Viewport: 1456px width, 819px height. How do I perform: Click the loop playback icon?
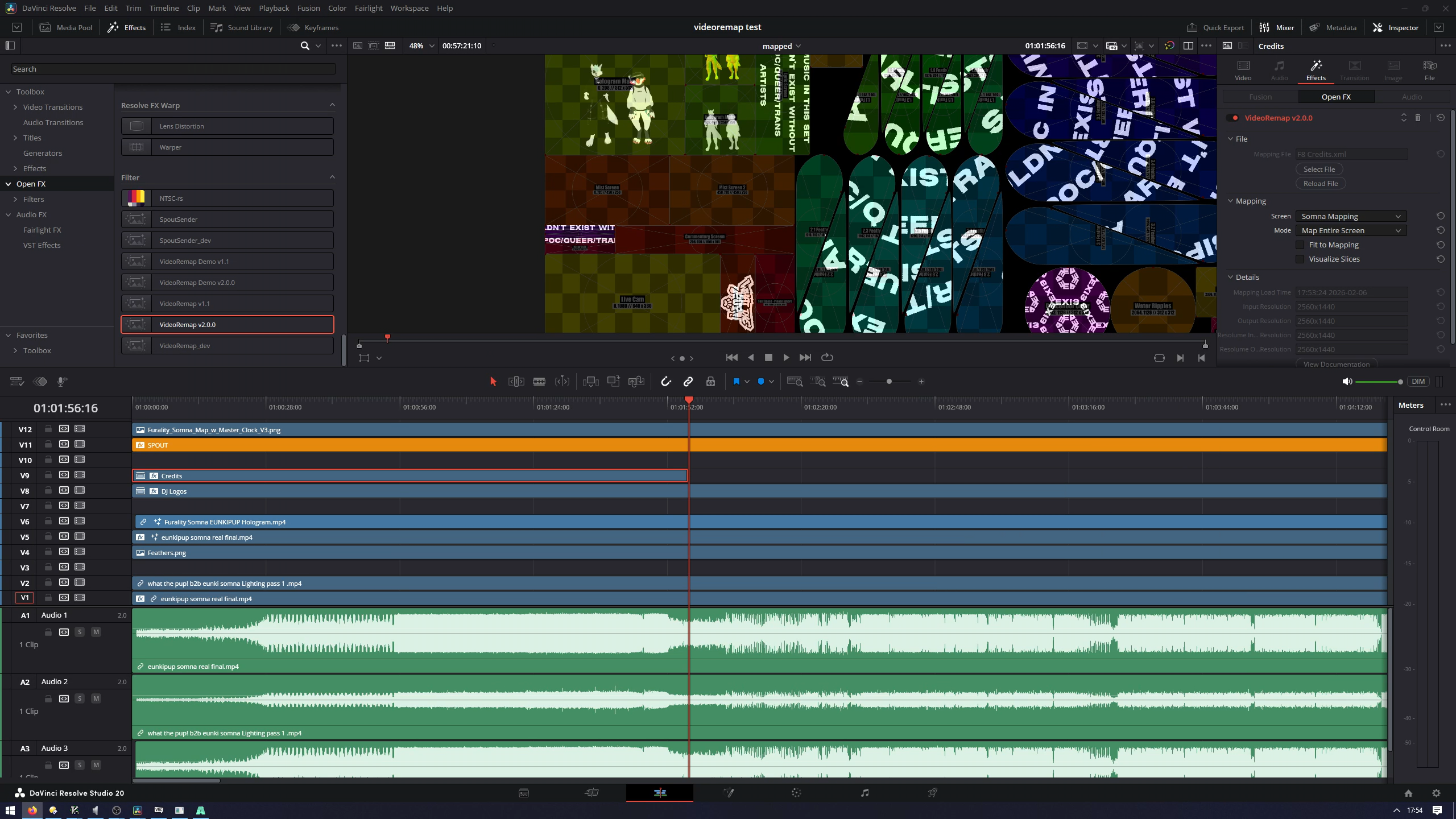[x=828, y=357]
